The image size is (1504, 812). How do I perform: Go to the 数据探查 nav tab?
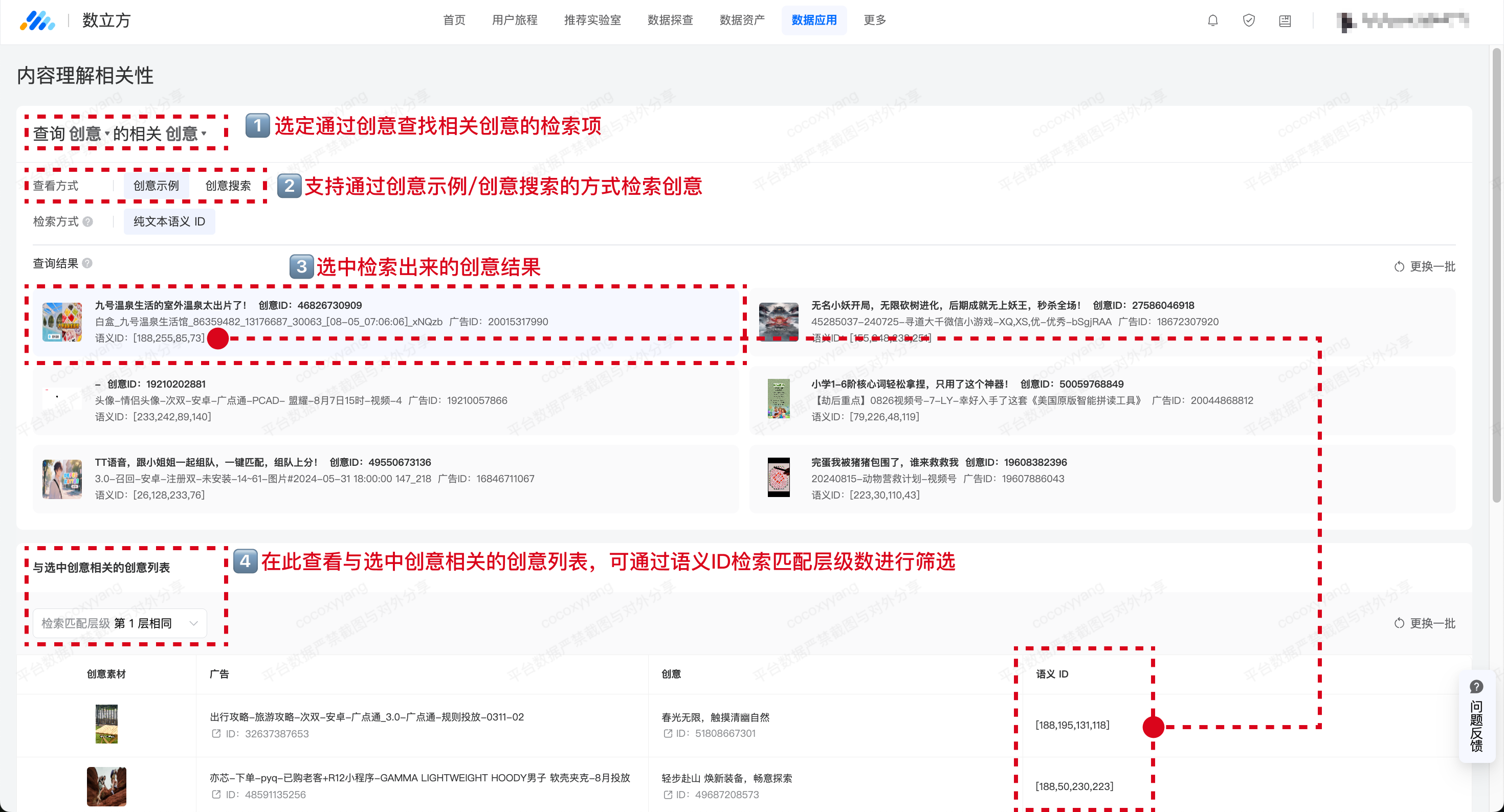(670, 20)
